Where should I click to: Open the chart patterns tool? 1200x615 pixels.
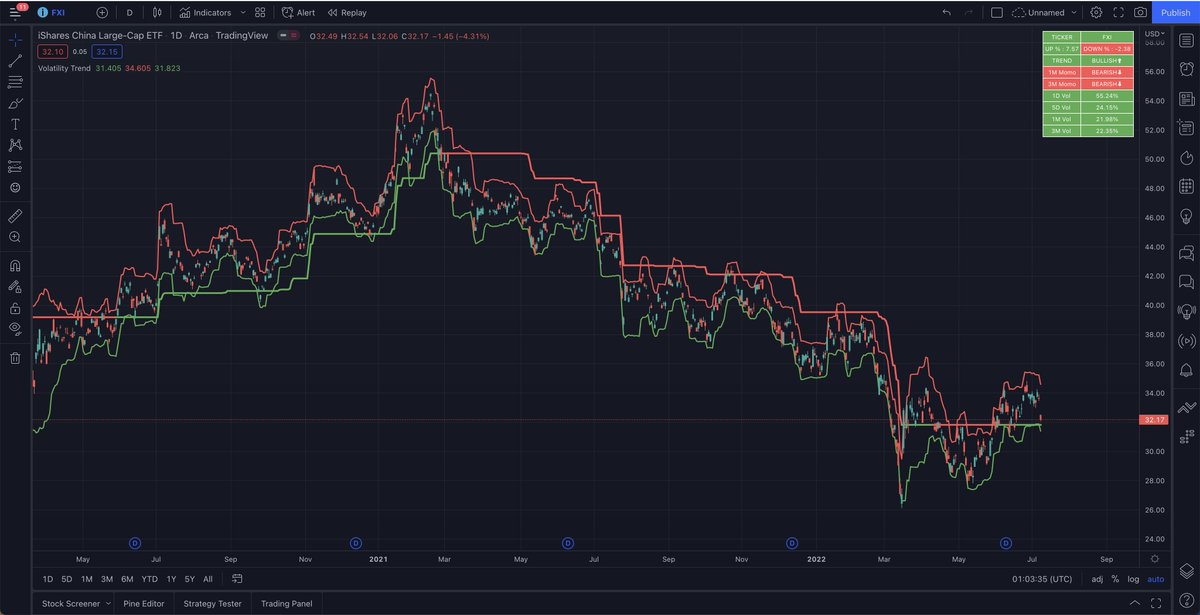[x=15, y=145]
